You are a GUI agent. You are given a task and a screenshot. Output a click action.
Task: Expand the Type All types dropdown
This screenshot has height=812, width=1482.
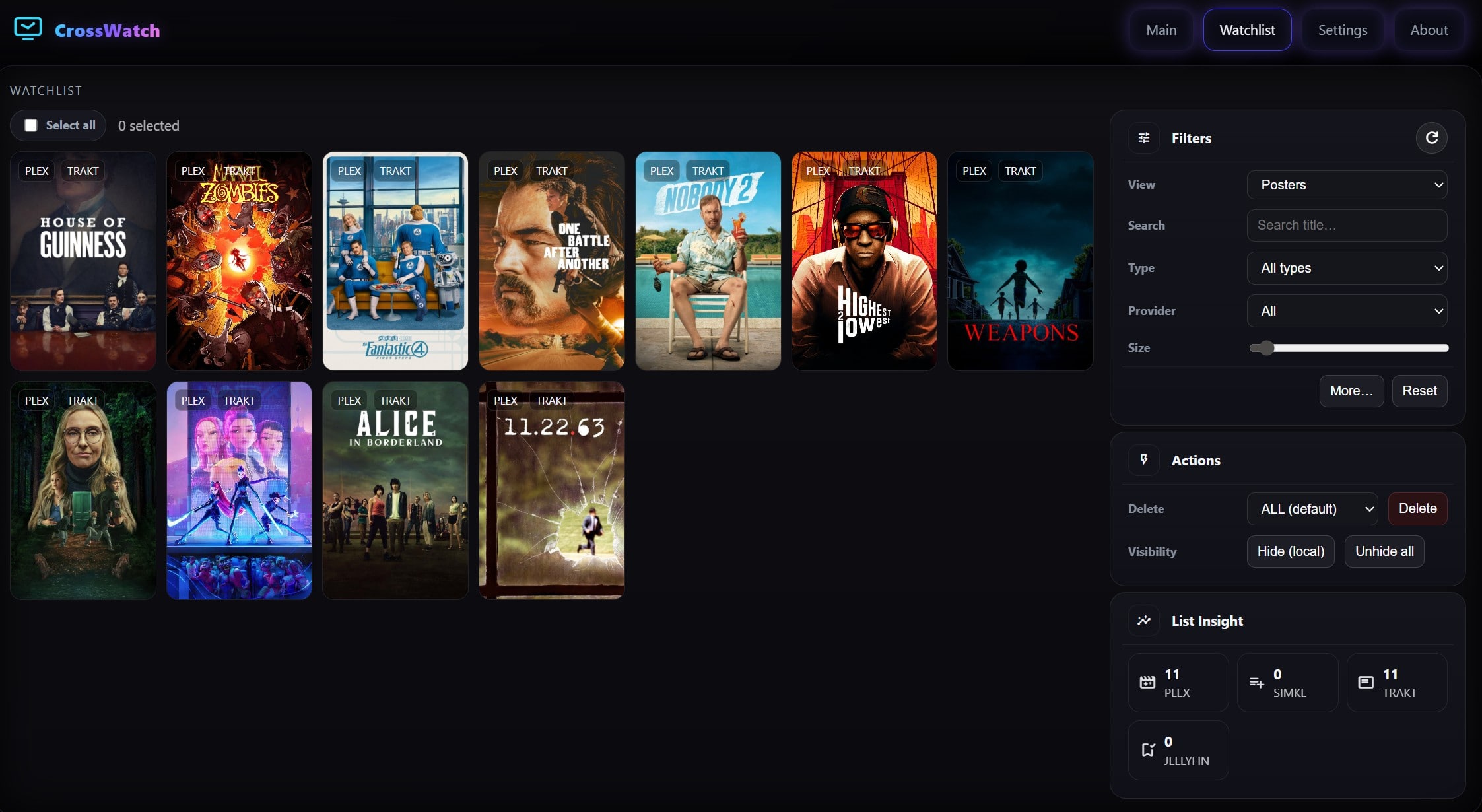point(1347,268)
